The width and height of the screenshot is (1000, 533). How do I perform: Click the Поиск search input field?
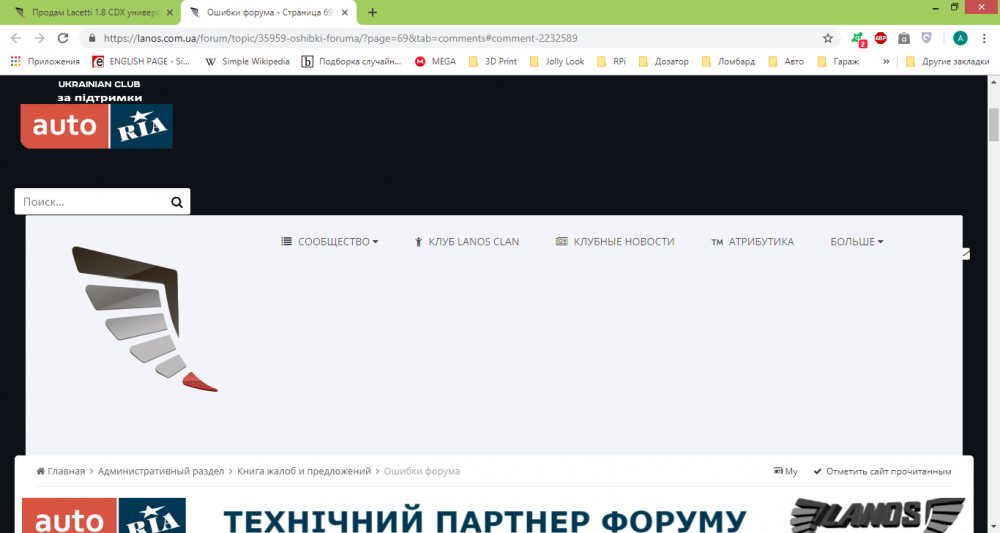[90, 202]
